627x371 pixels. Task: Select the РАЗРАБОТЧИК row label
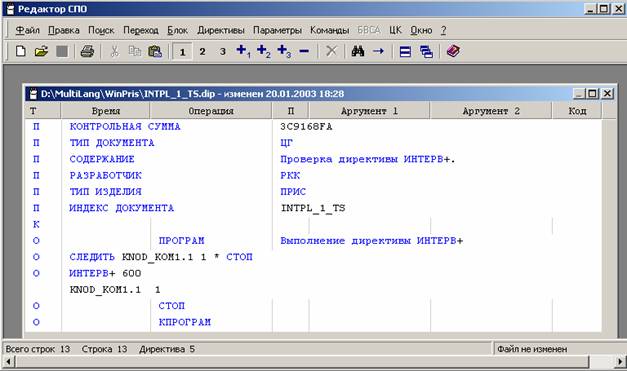click(x=106, y=176)
